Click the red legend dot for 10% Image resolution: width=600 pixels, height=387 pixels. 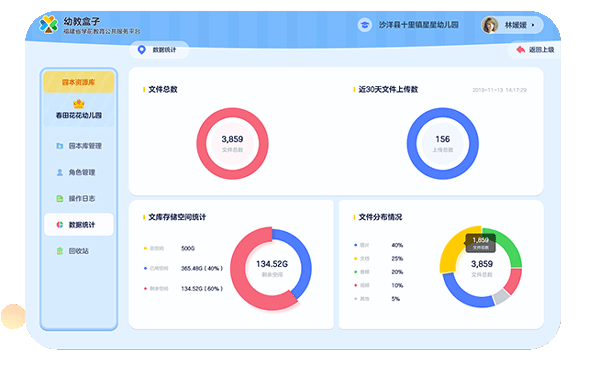(x=355, y=285)
